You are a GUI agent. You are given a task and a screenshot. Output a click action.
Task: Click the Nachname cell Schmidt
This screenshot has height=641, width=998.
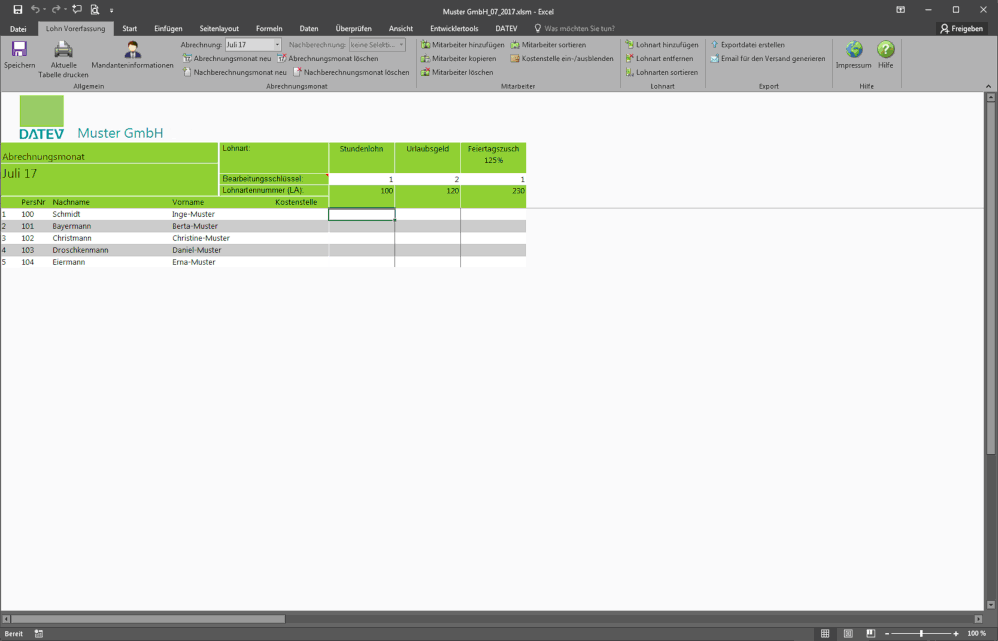(x=66, y=215)
